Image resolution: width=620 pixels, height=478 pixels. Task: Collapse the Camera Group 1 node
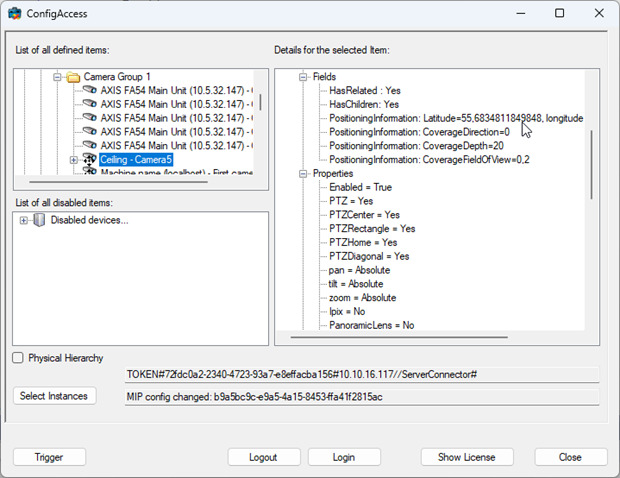tap(57, 77)
